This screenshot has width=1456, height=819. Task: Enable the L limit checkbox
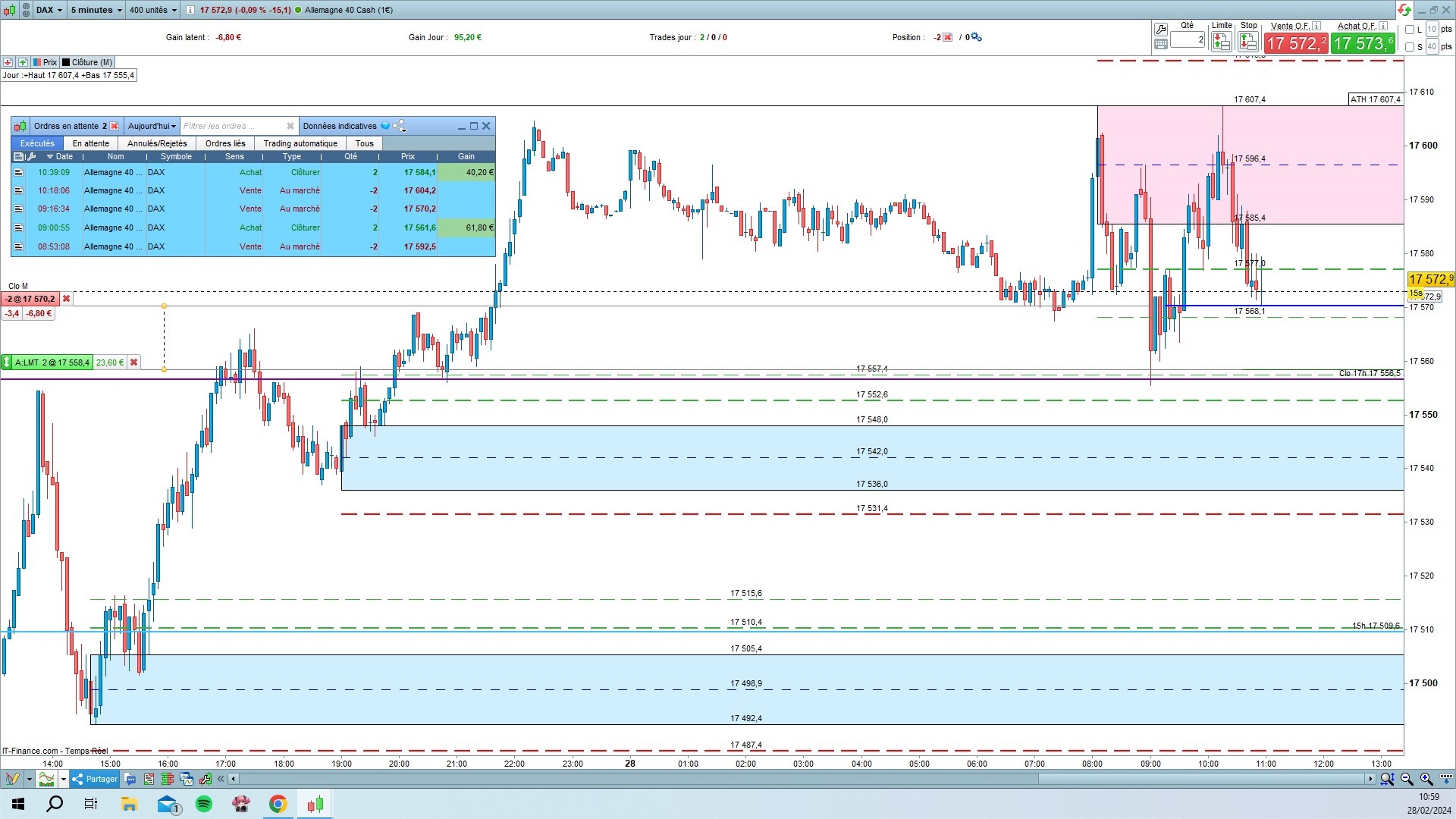1410,30
